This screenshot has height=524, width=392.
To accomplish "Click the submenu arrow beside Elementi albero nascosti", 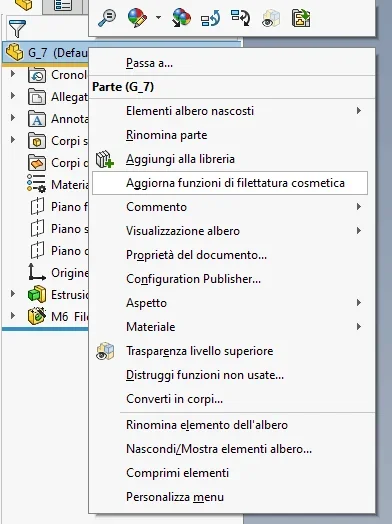I will pyautogui.click(x=359, y=110).
